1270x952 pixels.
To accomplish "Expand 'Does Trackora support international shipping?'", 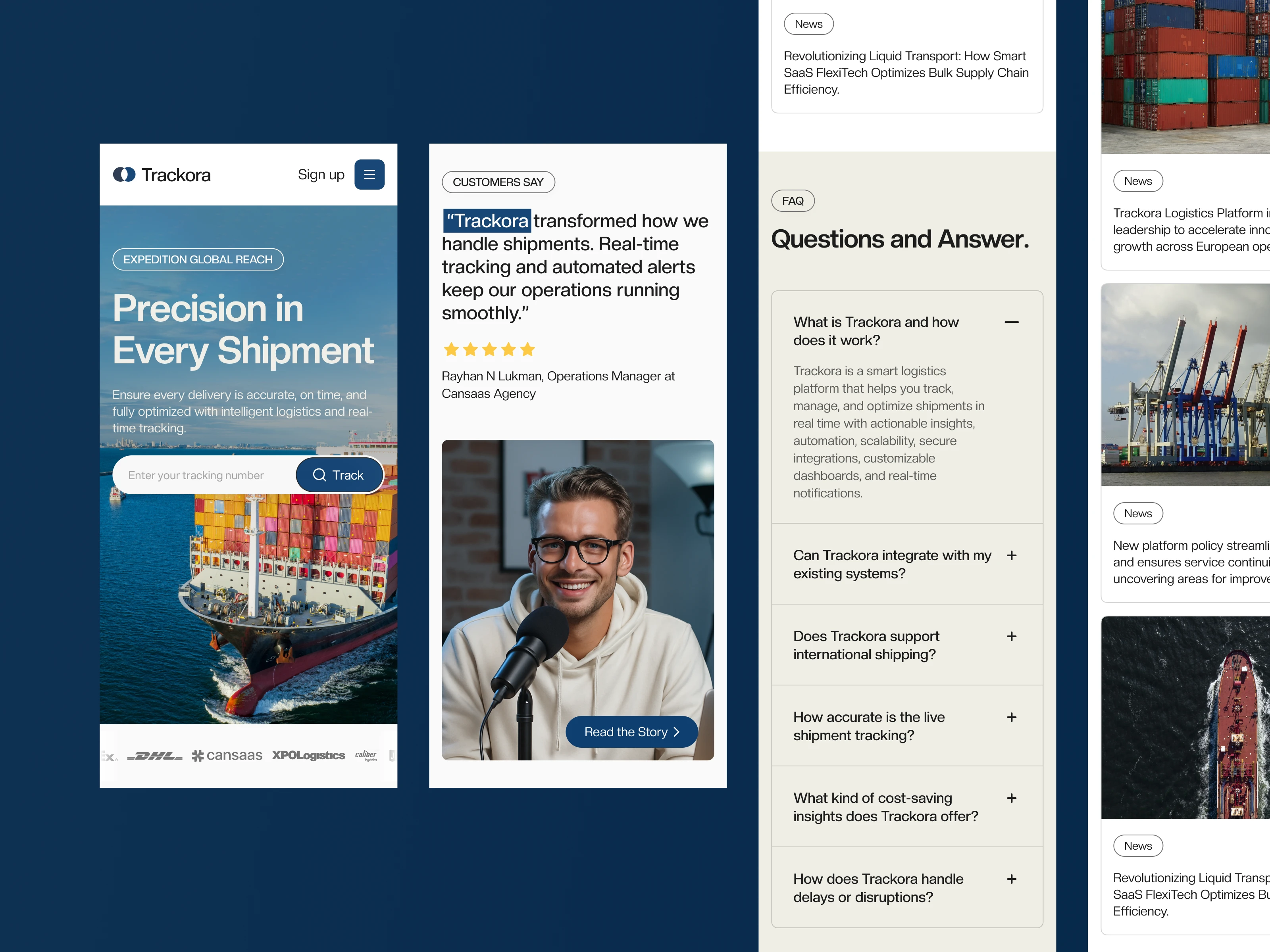I will (x=1012, y=636).
